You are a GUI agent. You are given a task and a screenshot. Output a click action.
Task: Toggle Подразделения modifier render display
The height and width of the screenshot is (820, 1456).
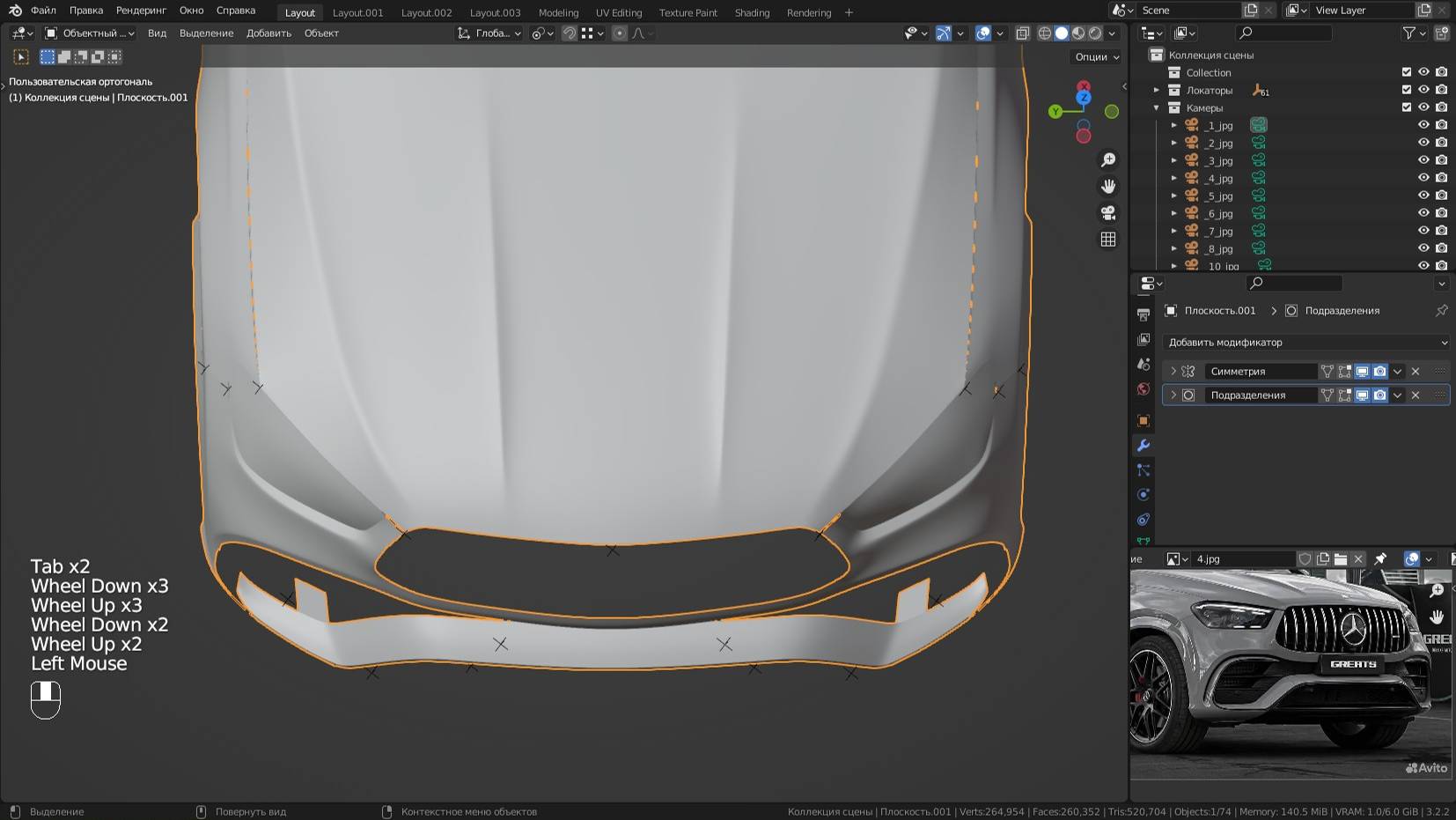coord(1379,395)
